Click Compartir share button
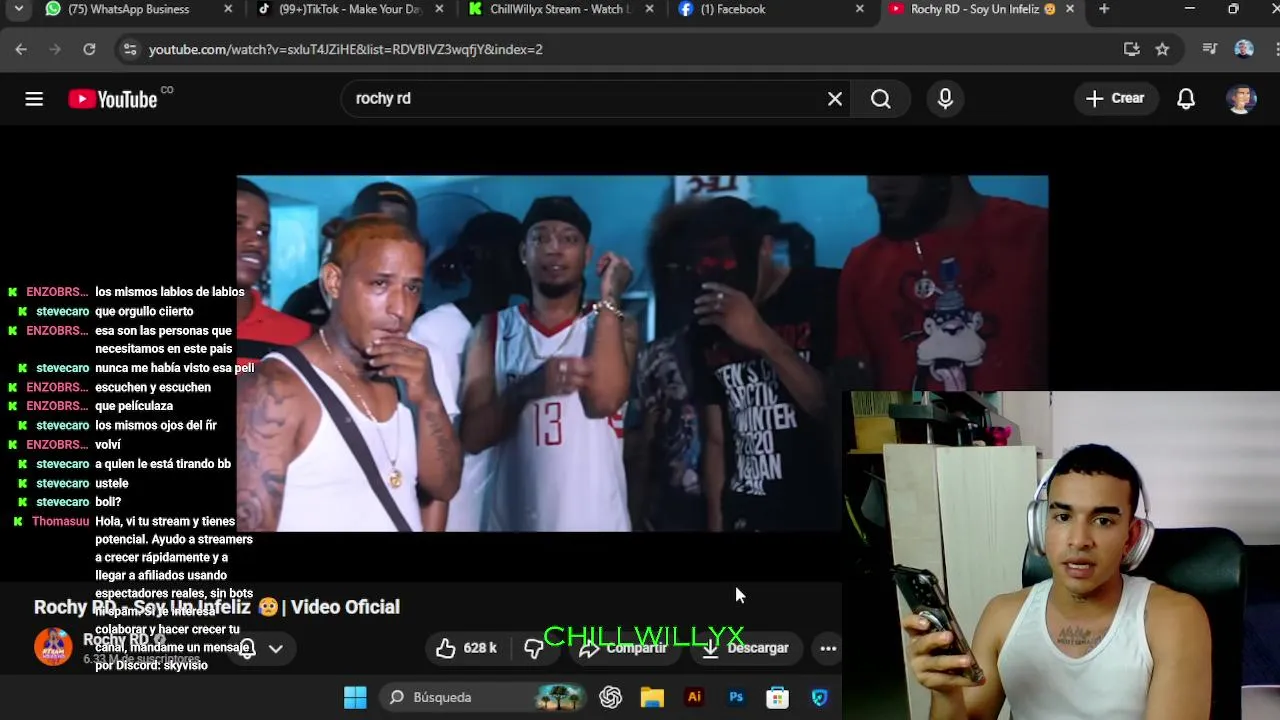Image resolution: width=1280 pixels, height=720 pixels. point(624,648)
